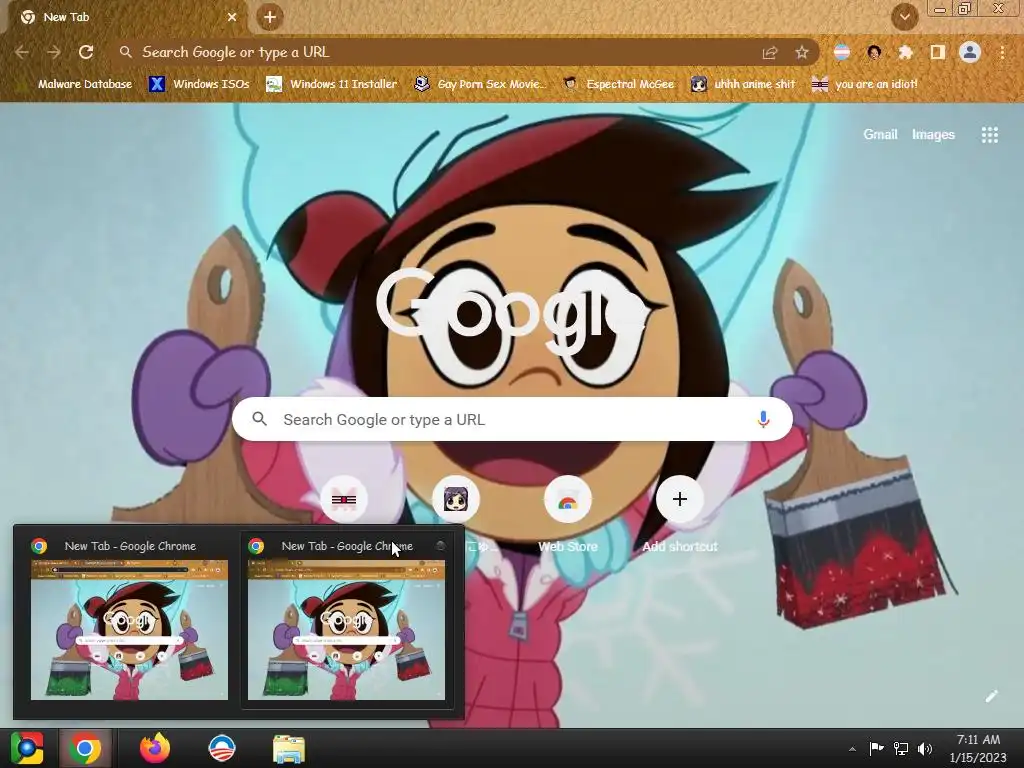Click the Share this page icon

(770, 53)
